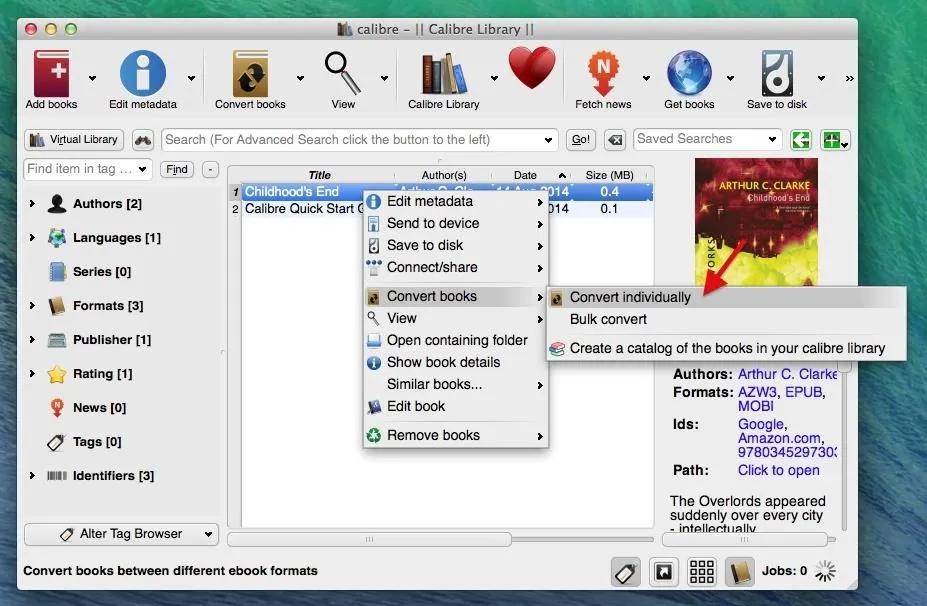Sort by the Title column header
This screenshot has width=927, height=606.
(319, 175)
